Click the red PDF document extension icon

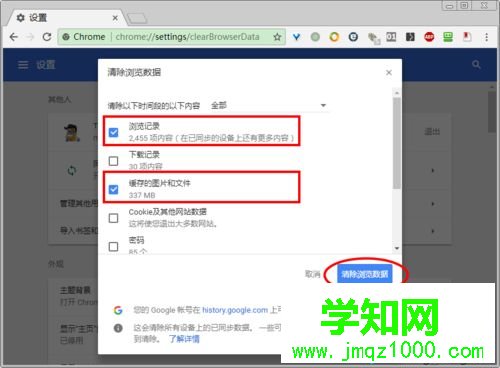(467, 37)
